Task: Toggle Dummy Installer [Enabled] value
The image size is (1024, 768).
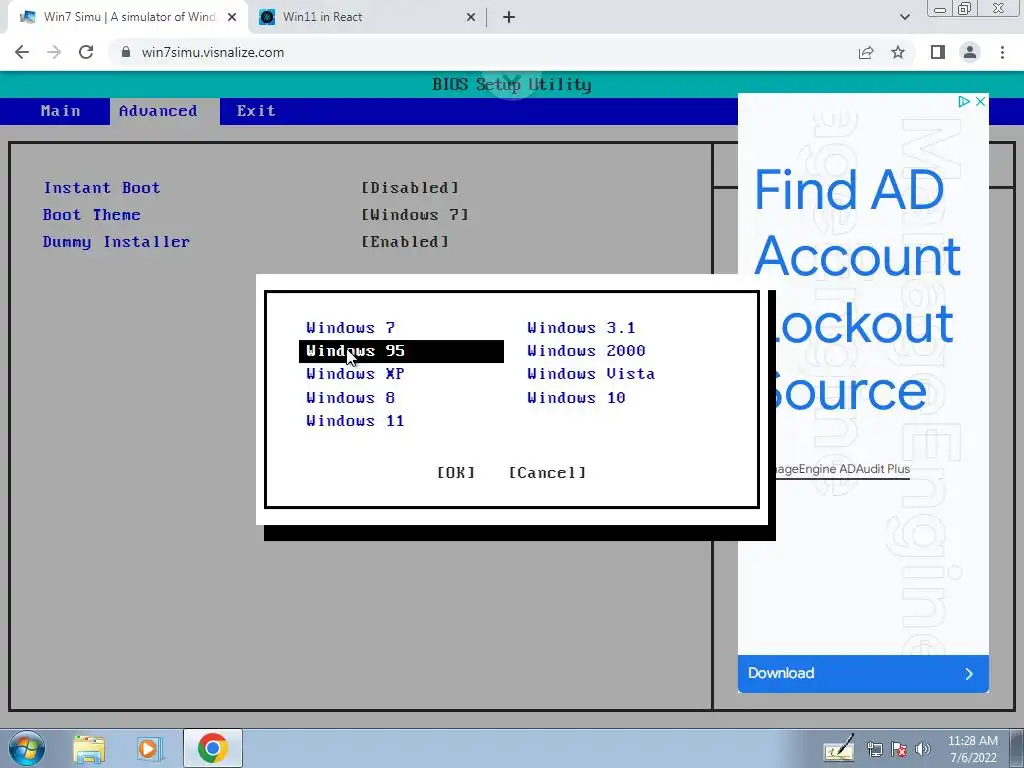Action: tap(405, 242)
